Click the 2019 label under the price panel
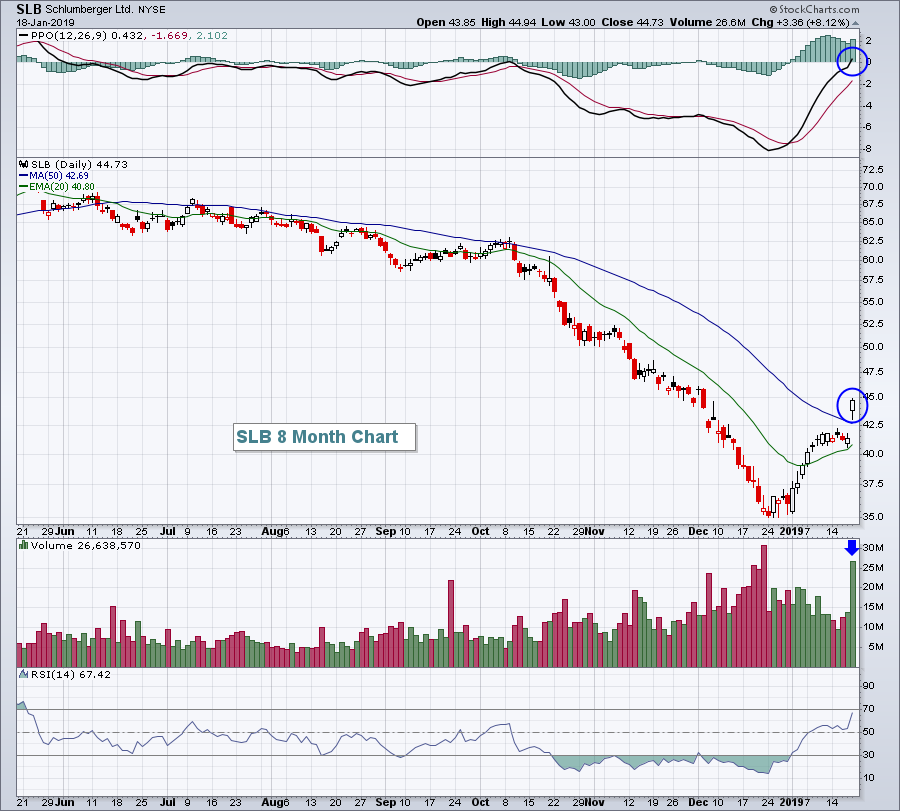Screen dimensions: 900x811 (792, 531)
